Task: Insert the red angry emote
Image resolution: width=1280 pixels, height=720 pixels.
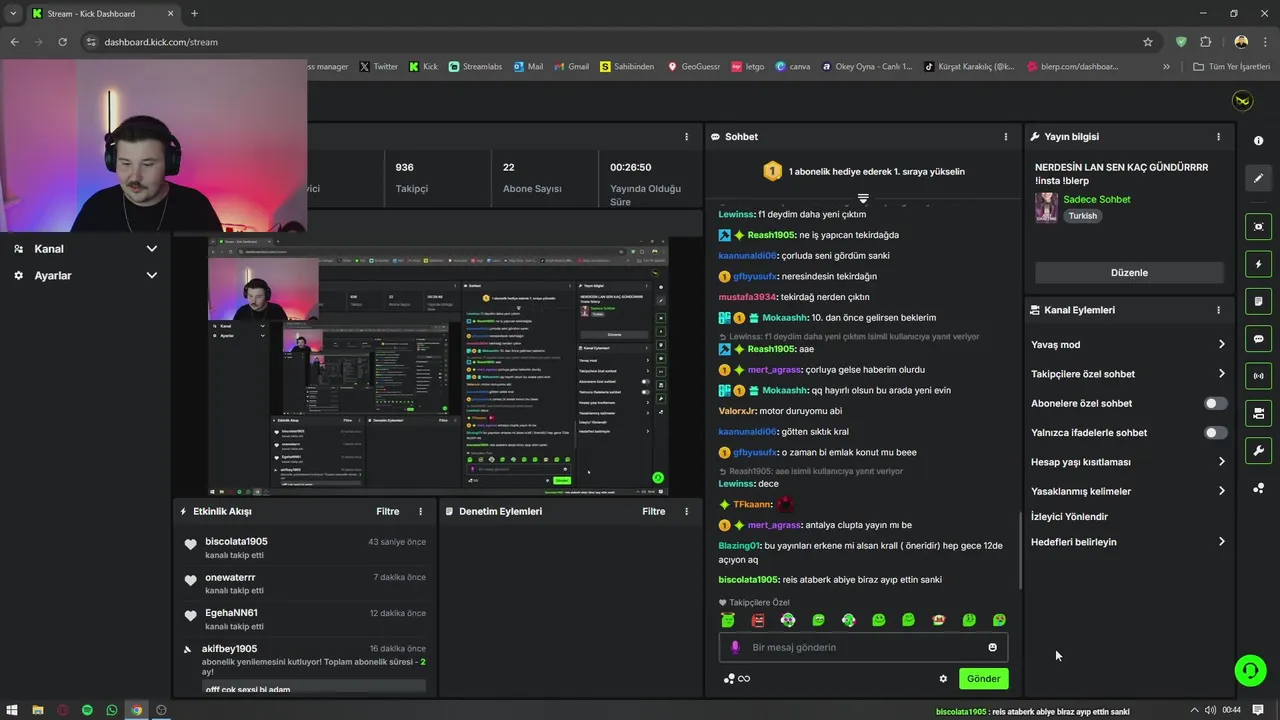Action: coord(758,620)
